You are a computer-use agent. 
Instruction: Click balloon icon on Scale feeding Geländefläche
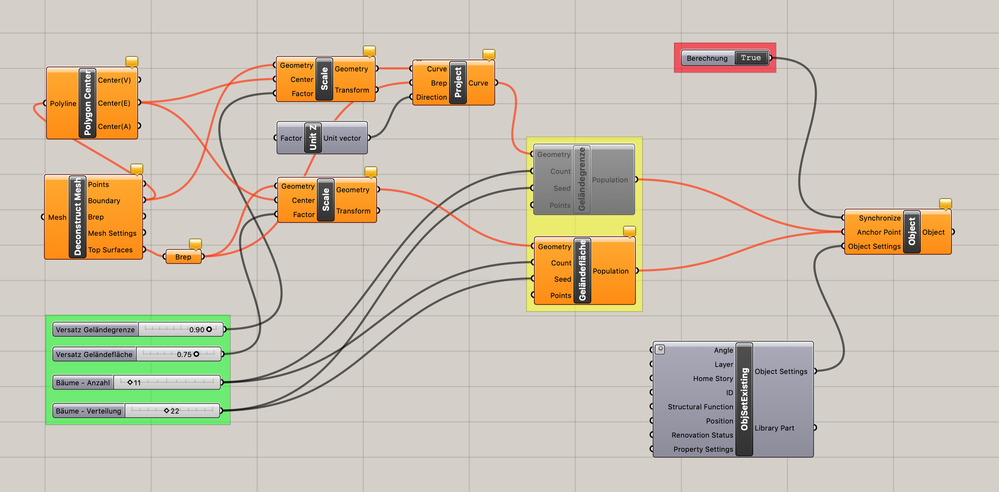tap(370, 172)
